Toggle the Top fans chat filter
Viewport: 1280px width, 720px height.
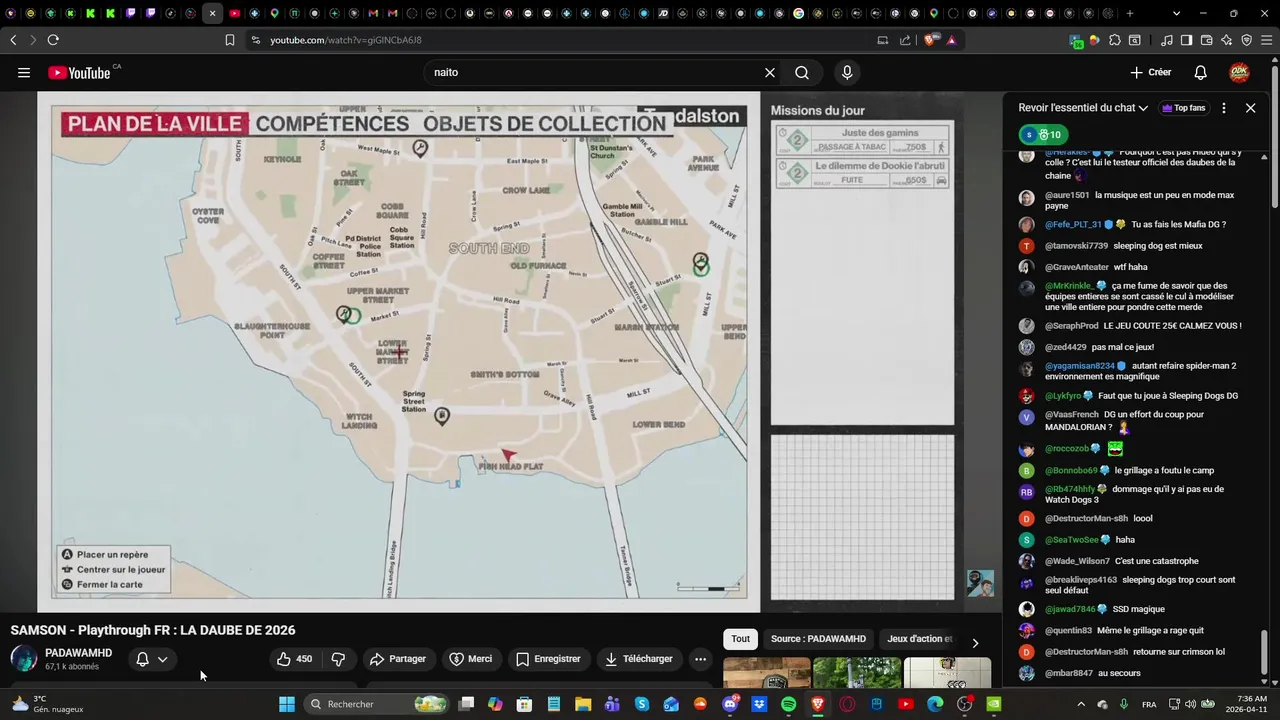pos(1183,108)
